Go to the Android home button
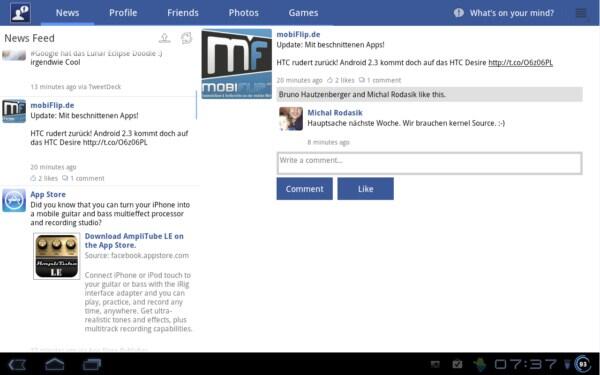The image size is (600, 375). [55, 364]
